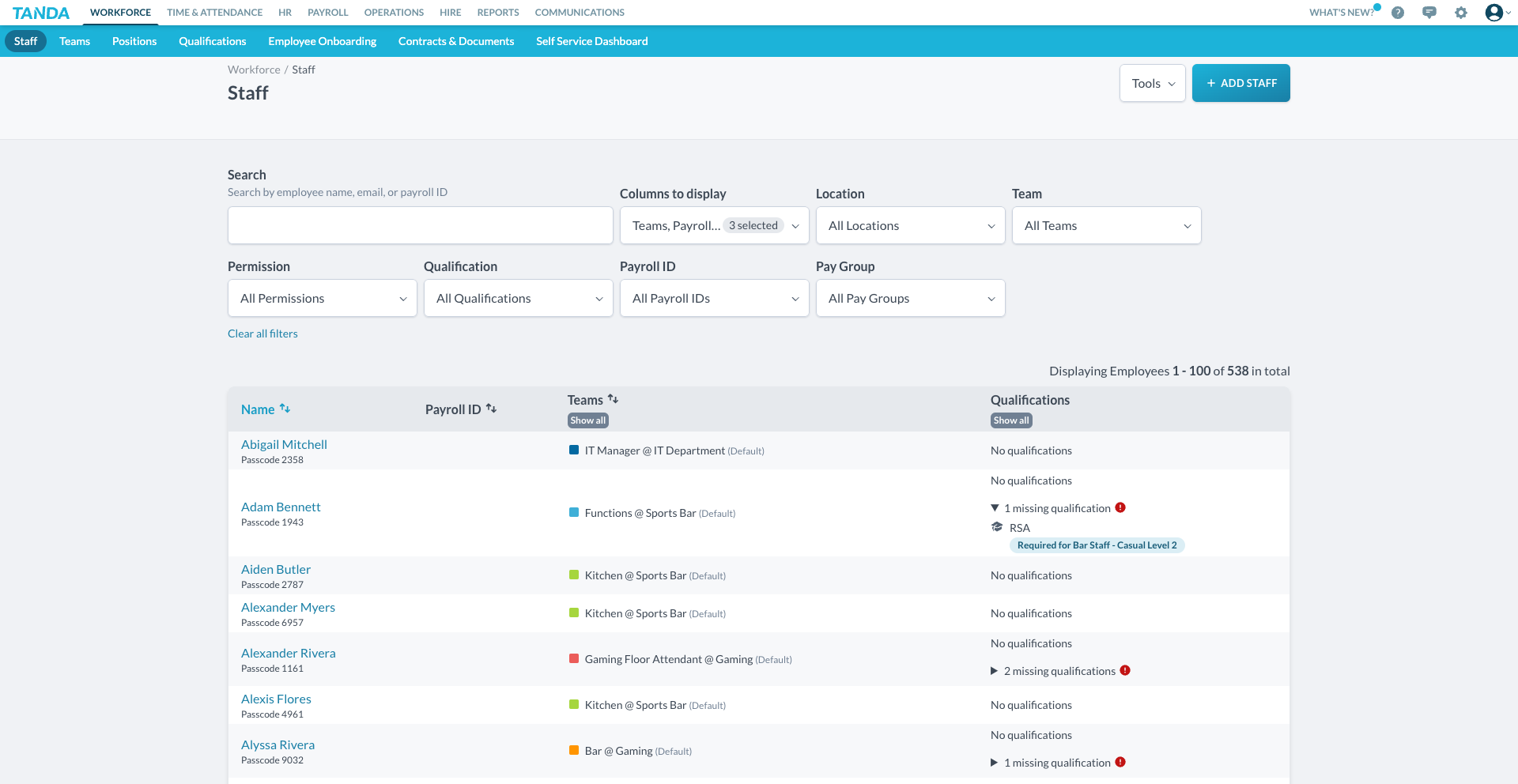Open the Time & Attendance menu
This screenshot has height=784, width=1518.
pos(214,13)
